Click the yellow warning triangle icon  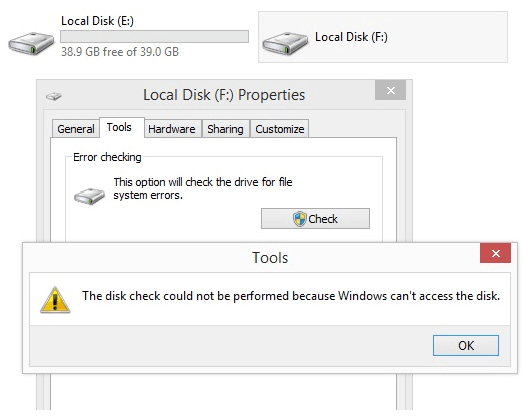[55, 300]
